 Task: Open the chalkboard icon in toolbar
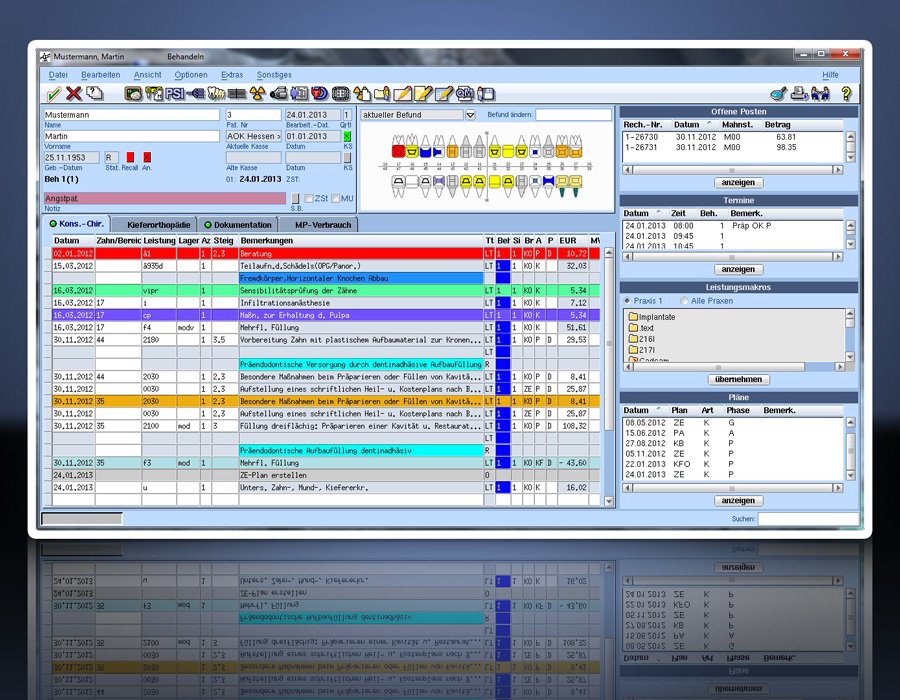(133, 94)
